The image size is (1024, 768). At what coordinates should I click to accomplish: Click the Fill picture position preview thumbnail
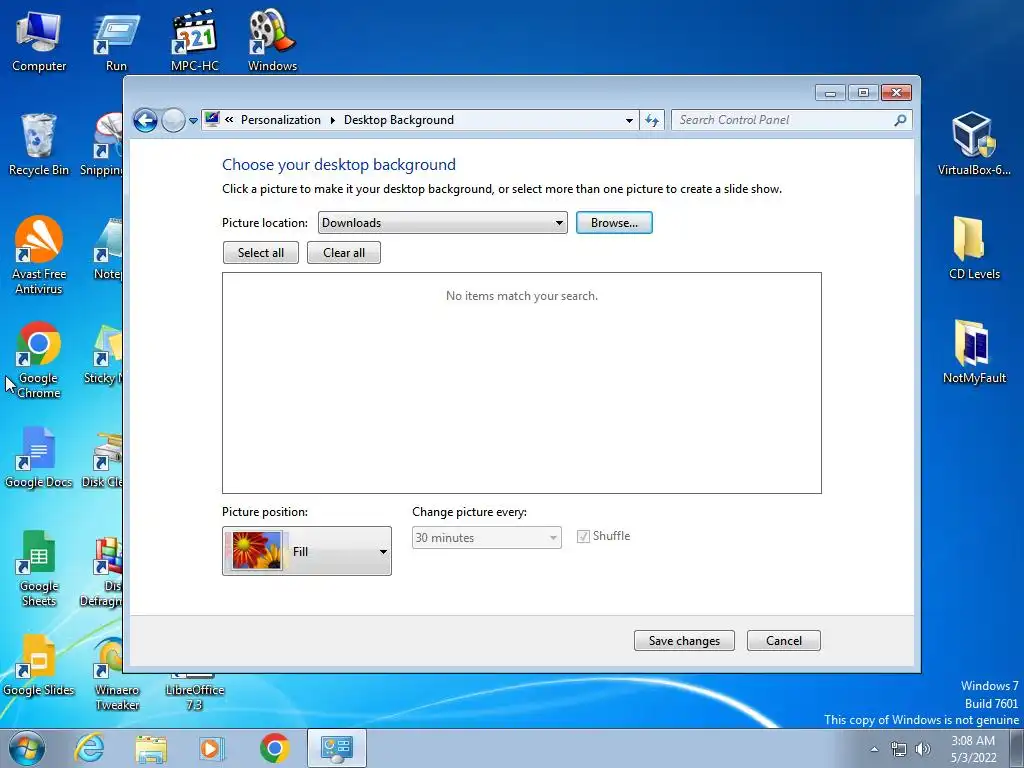257,551
